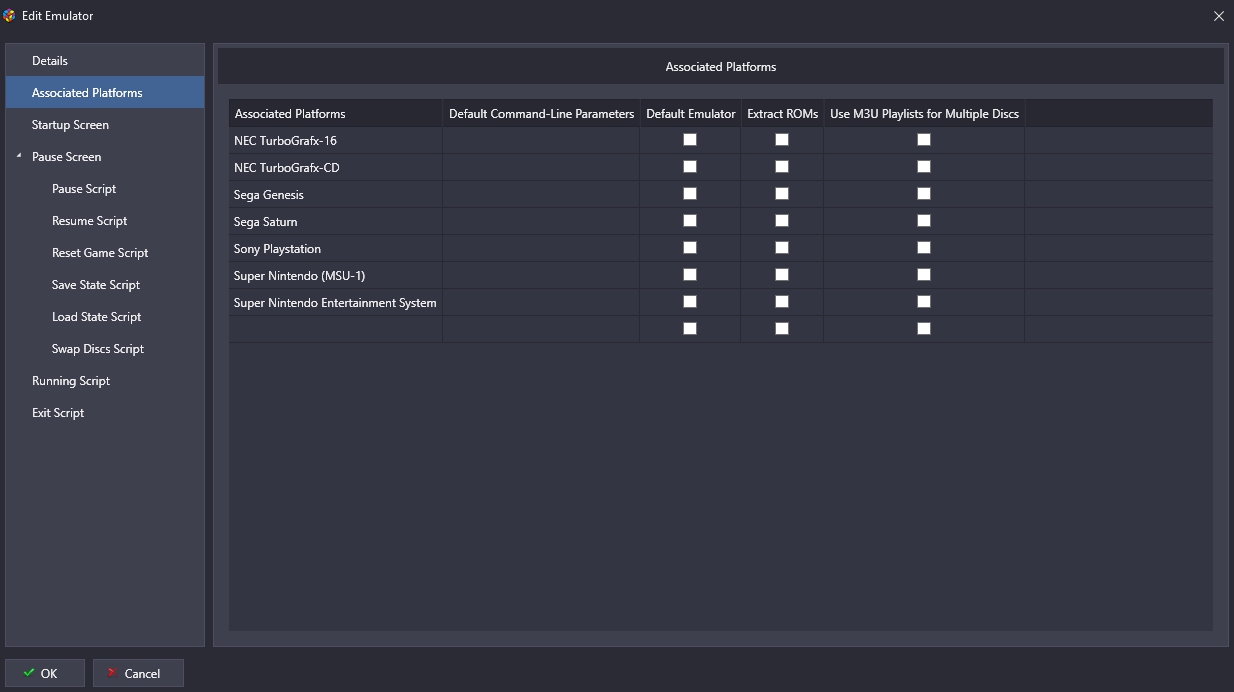Edit command-line parameters for NEC TurboGrafx-16
This screenshot has width=1234, height=692.
pos(541,140)
